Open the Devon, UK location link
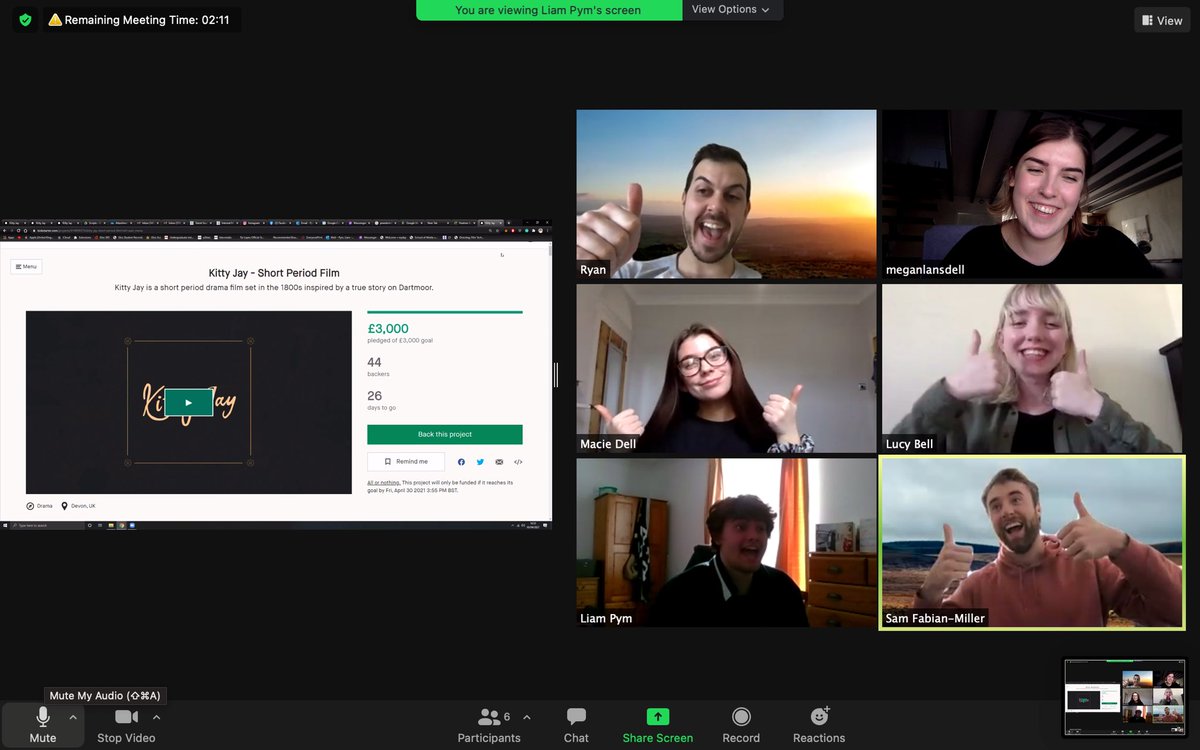Viewport: 1200px width, 750px height. tap(78, 506)
